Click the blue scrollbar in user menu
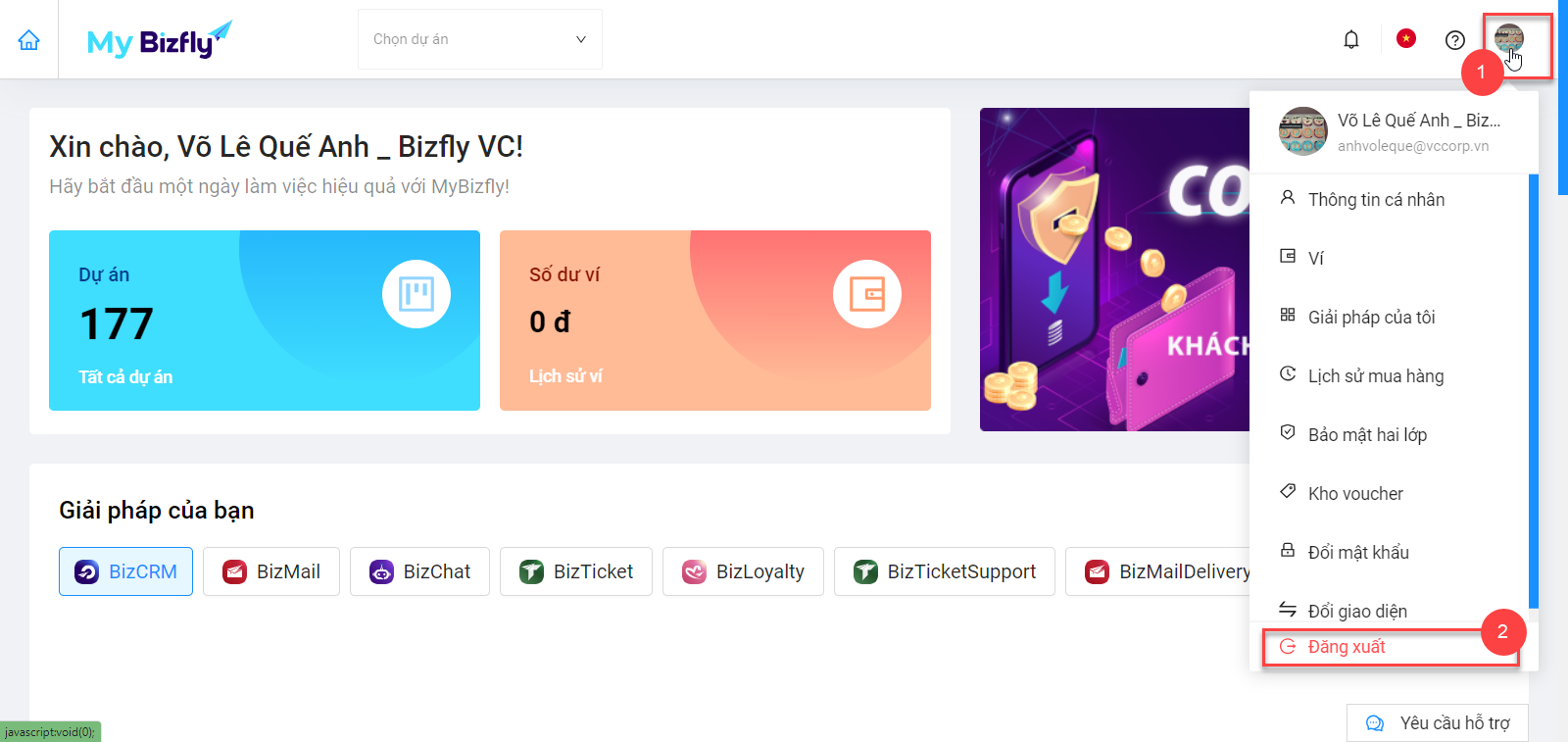Screen dimensions: 1568x742 1534,392
